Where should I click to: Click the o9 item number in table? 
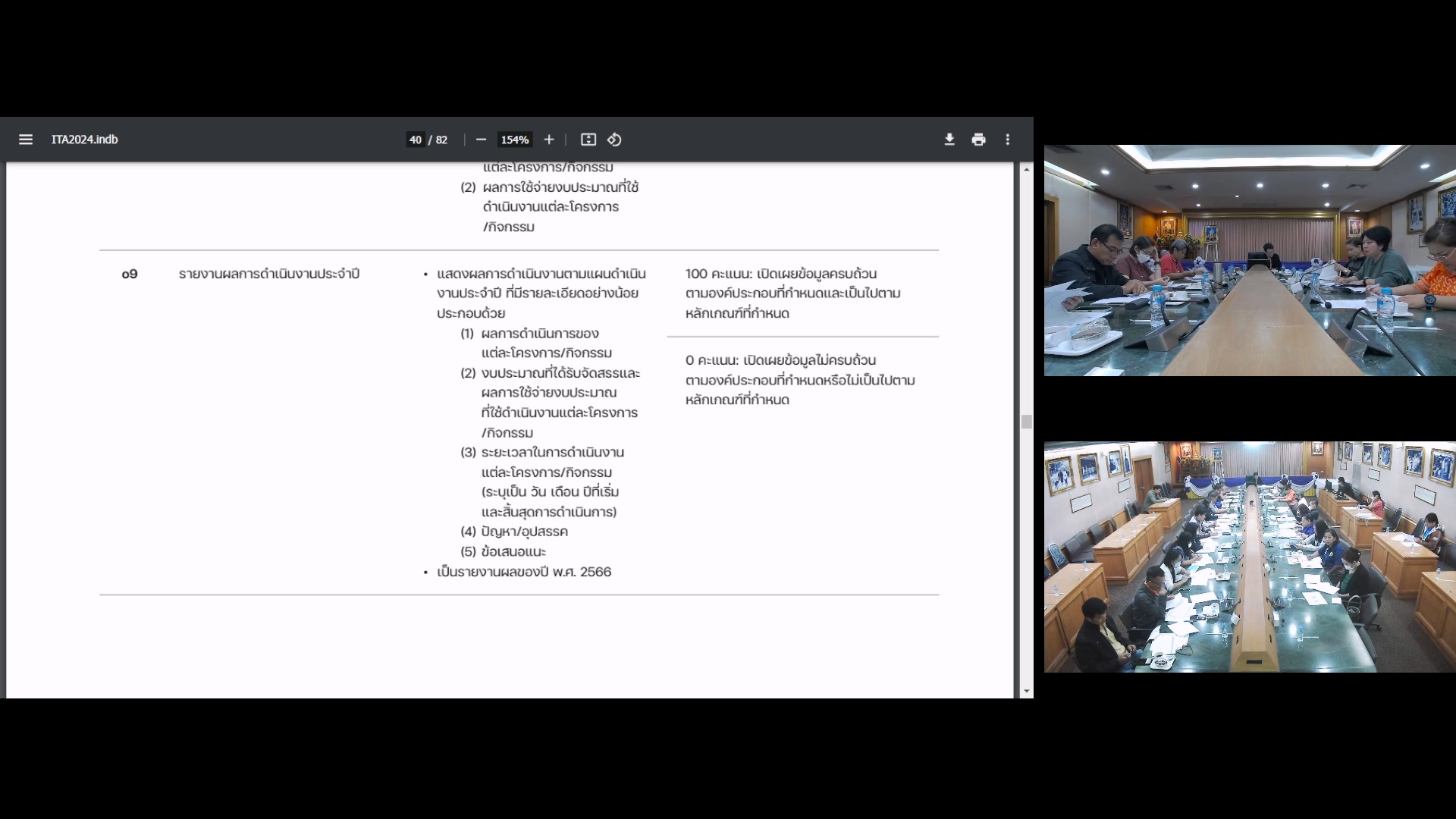(x=130, y=274)
